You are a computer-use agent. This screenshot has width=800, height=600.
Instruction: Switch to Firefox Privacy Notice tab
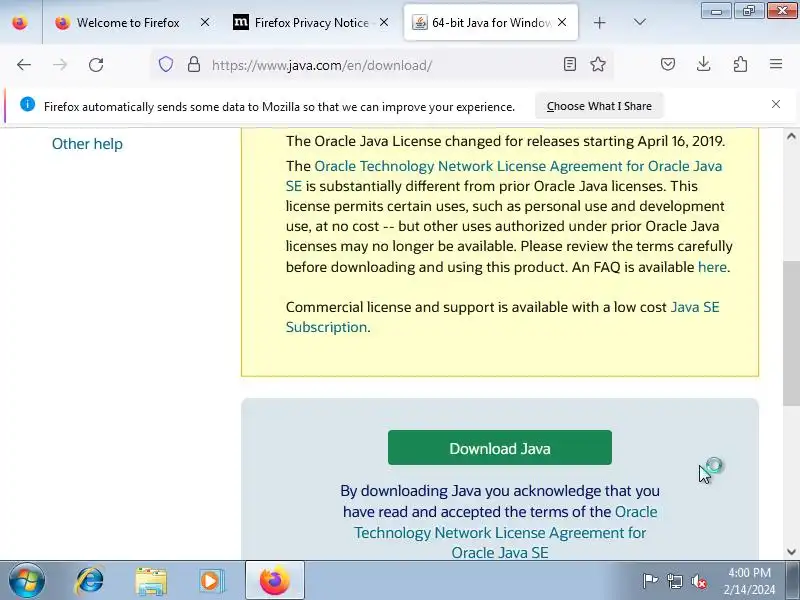click(x=311, y=22)
